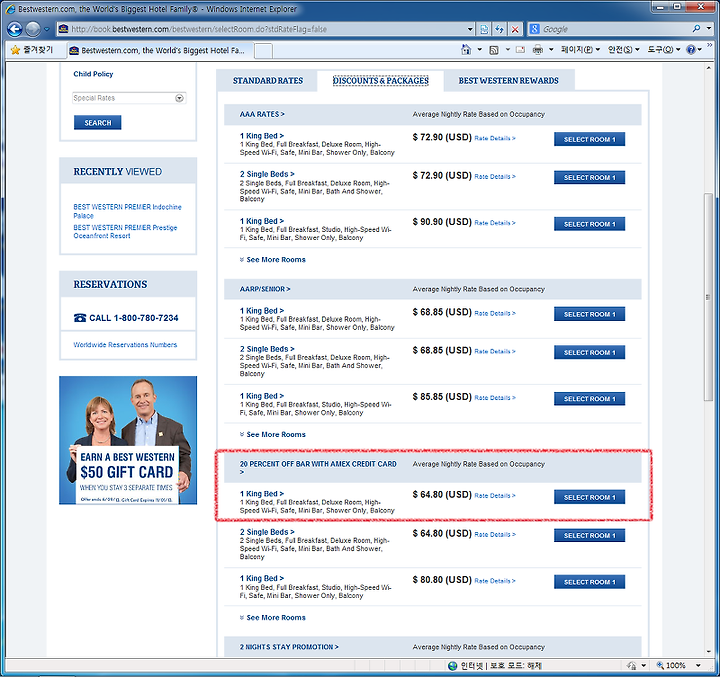Open the Safety (안전) menu

click(624, 50)
